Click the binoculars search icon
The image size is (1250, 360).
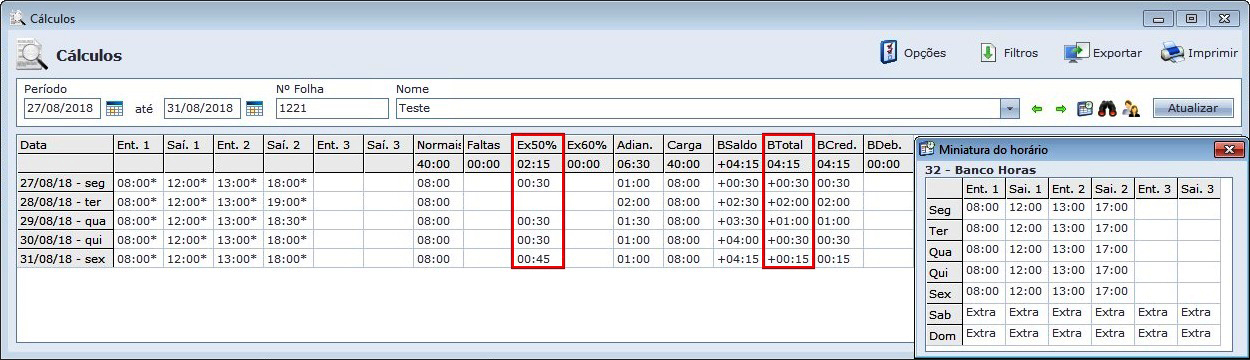pos(1107,108)
